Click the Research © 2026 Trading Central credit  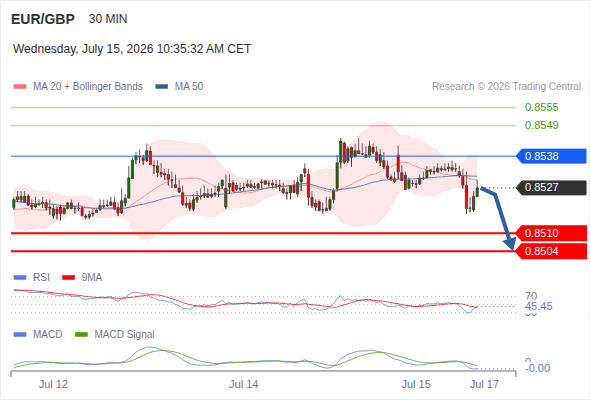pos(506,87)
